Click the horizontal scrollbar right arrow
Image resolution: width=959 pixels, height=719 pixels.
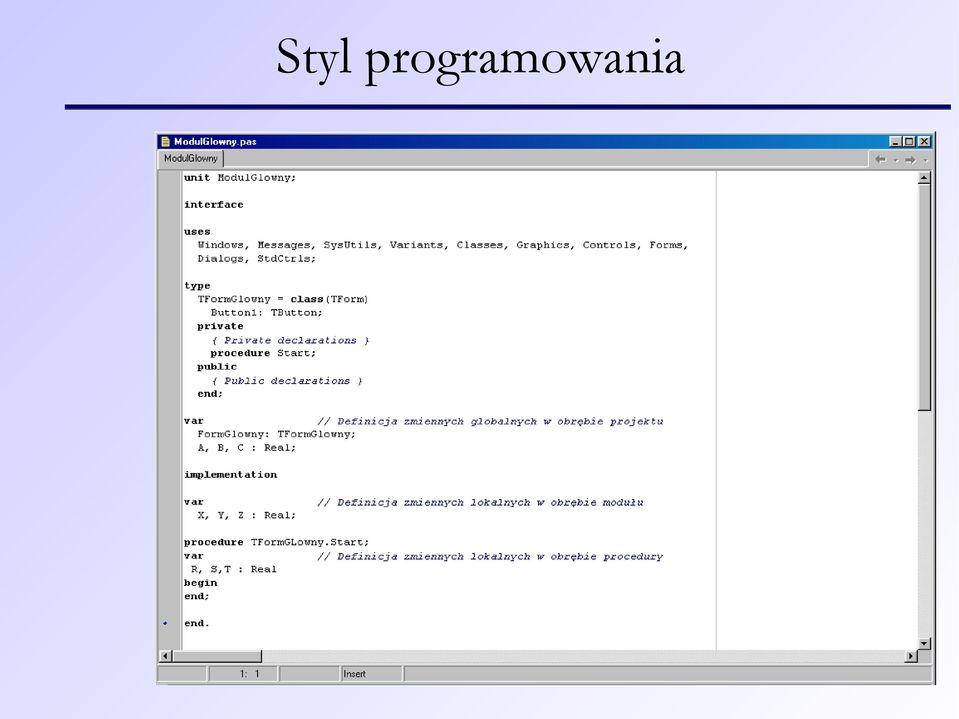pos(911,656)
